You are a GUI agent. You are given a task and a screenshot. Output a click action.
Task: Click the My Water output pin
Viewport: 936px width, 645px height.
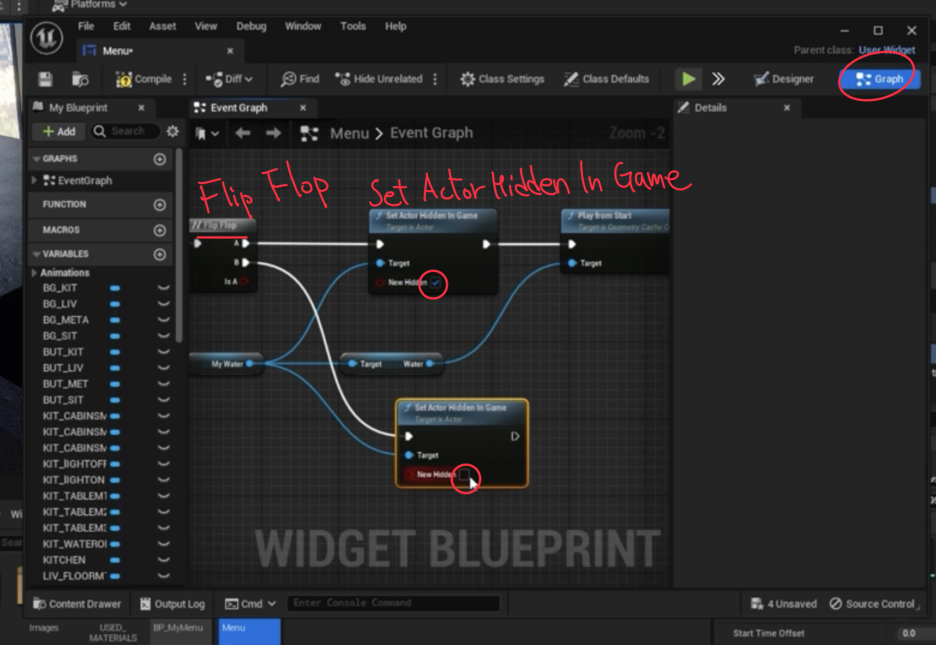(x=250, y=363)
